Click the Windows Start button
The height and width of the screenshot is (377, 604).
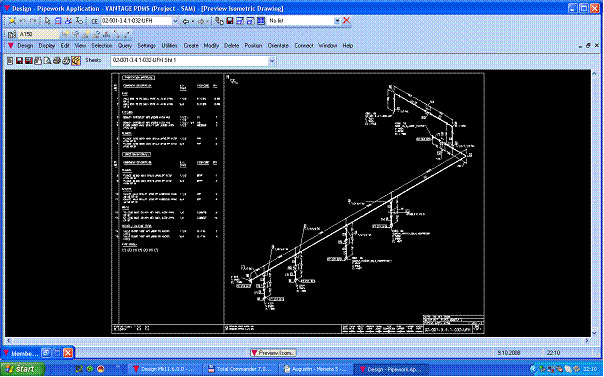click(22, 369)
